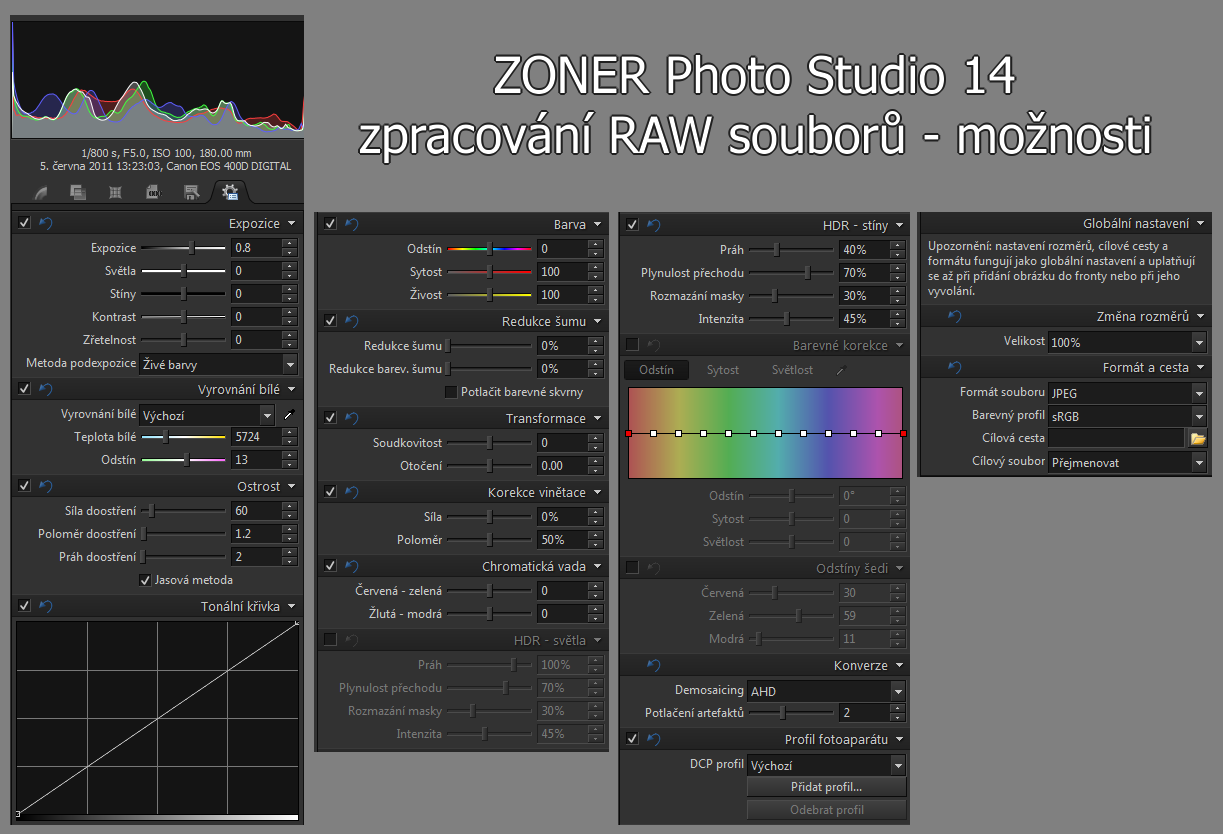Click the Redukce šumu reset arrow

(351, 321)
